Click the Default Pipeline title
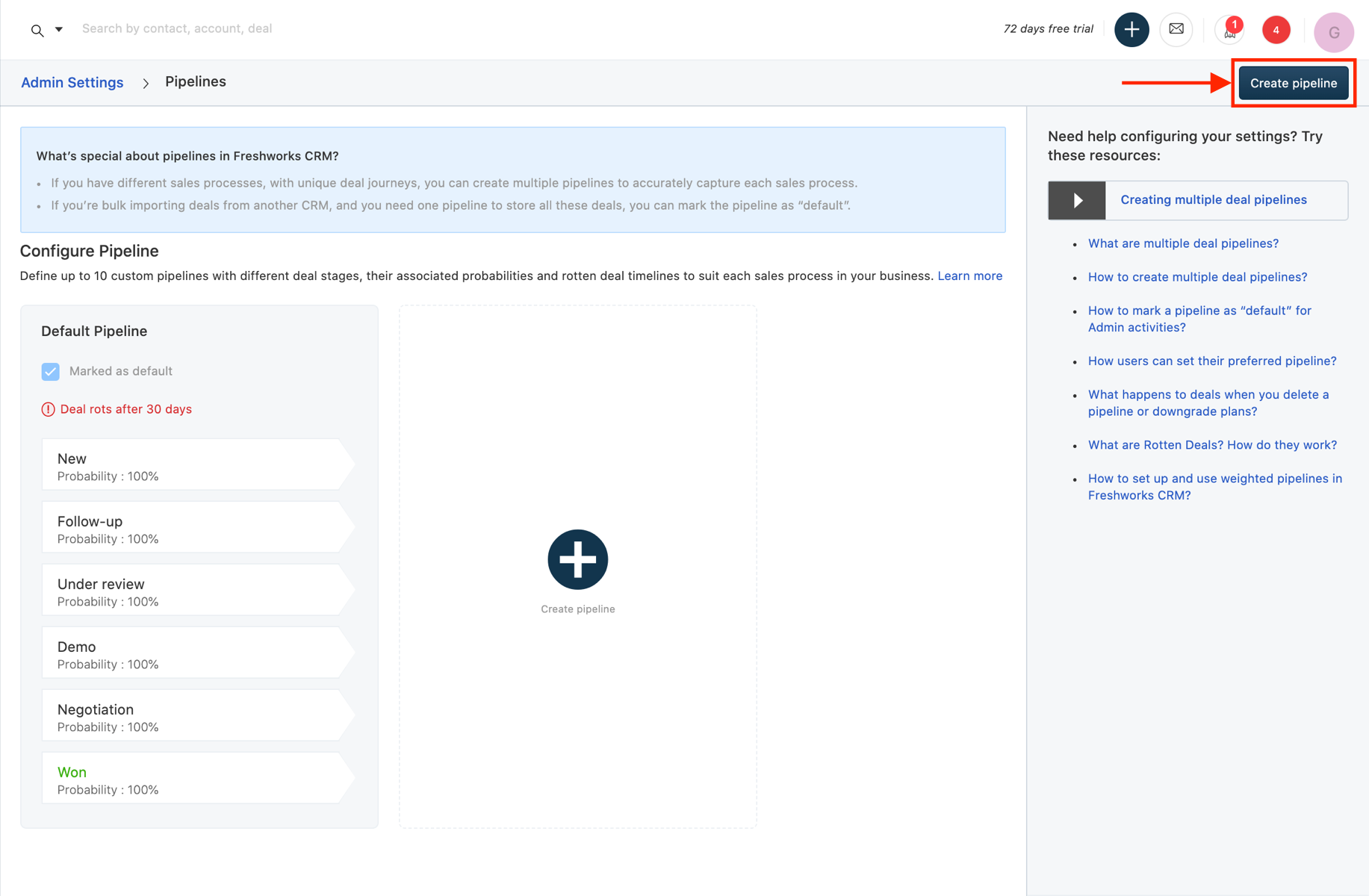1369x896 pixels. (94, 331)
